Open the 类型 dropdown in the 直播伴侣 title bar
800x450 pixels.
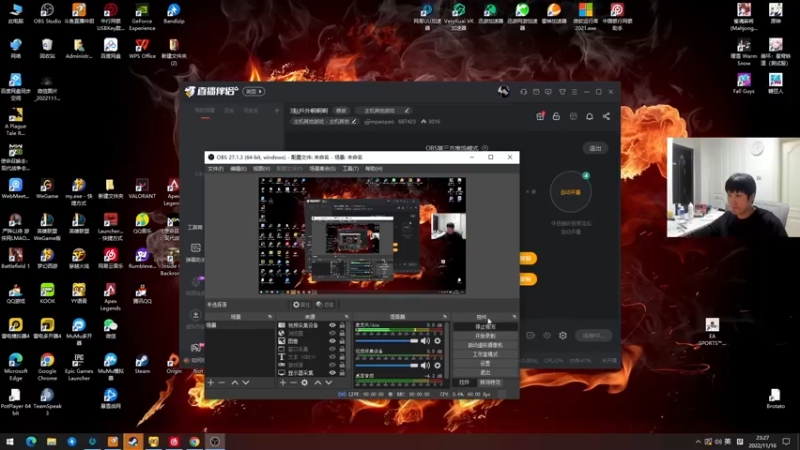pyautogui.click(x=254, y=91)
